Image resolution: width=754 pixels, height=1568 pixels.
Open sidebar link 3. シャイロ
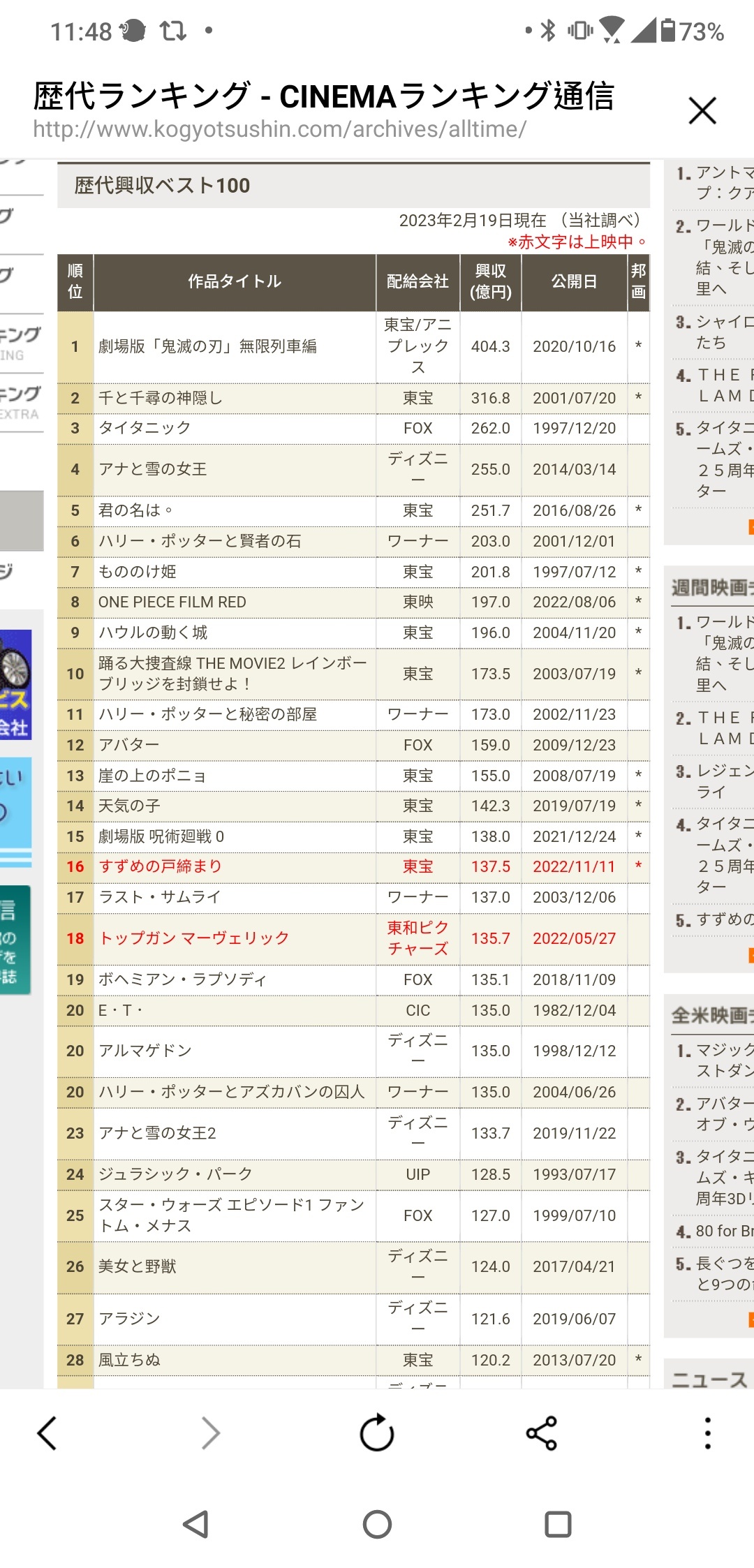pos(715,332)
